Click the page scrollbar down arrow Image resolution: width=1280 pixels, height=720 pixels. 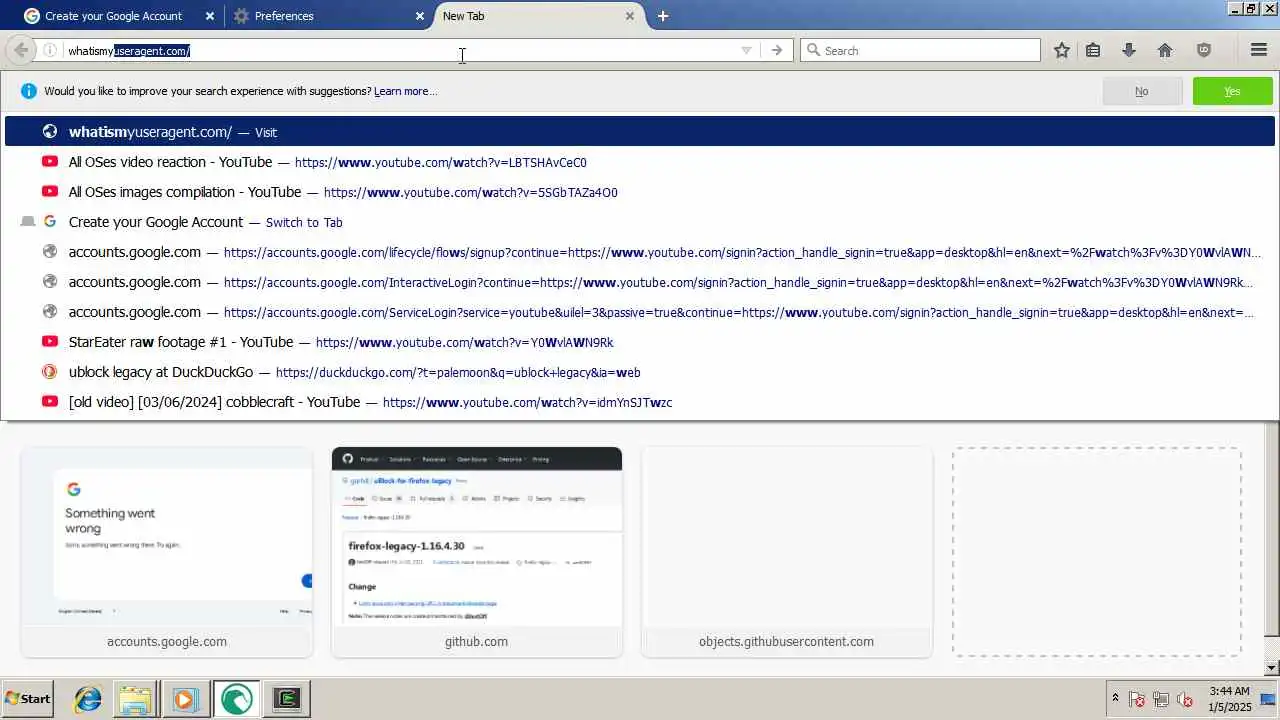point(1272,667)
